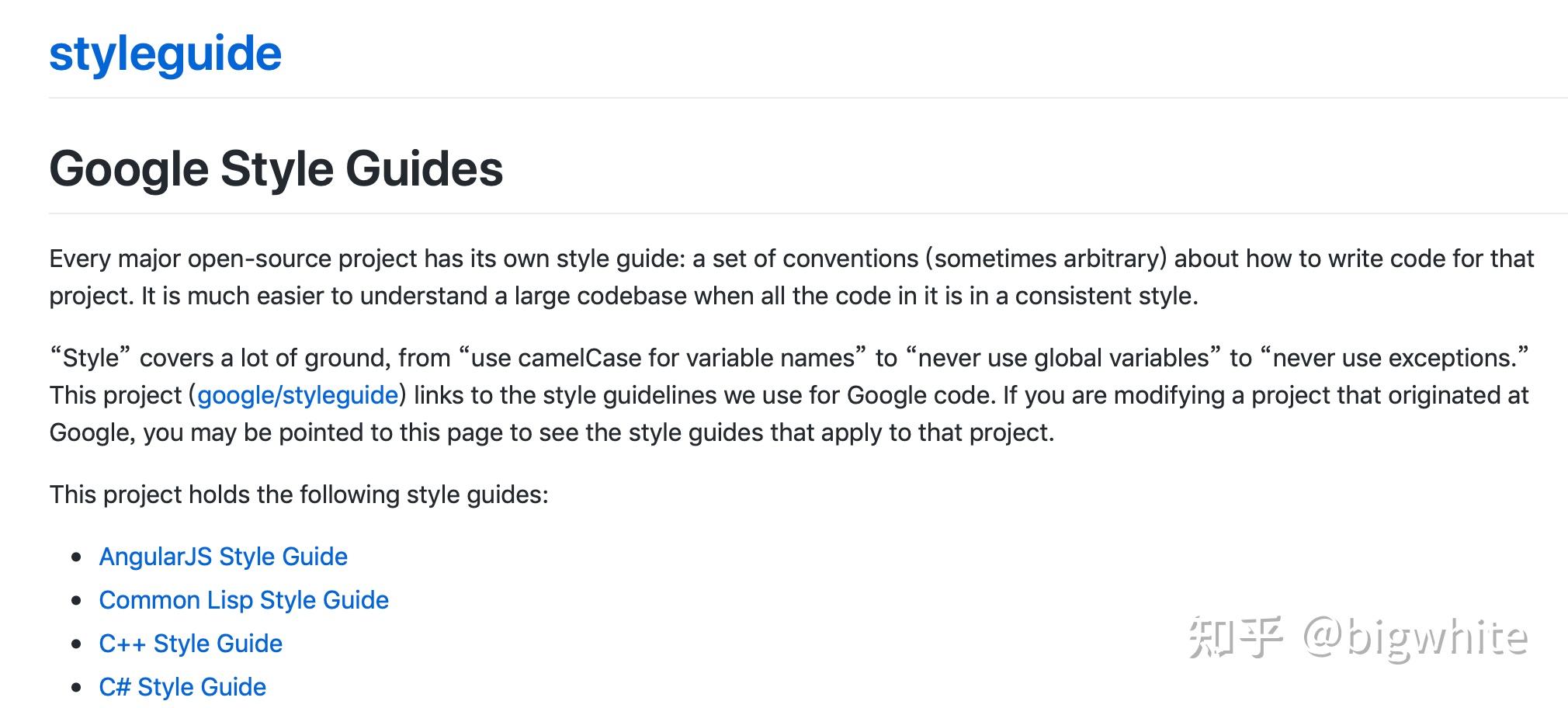Click the text 'never use exceptions.'
The image size is (1568, 708).
[1397, 358]
